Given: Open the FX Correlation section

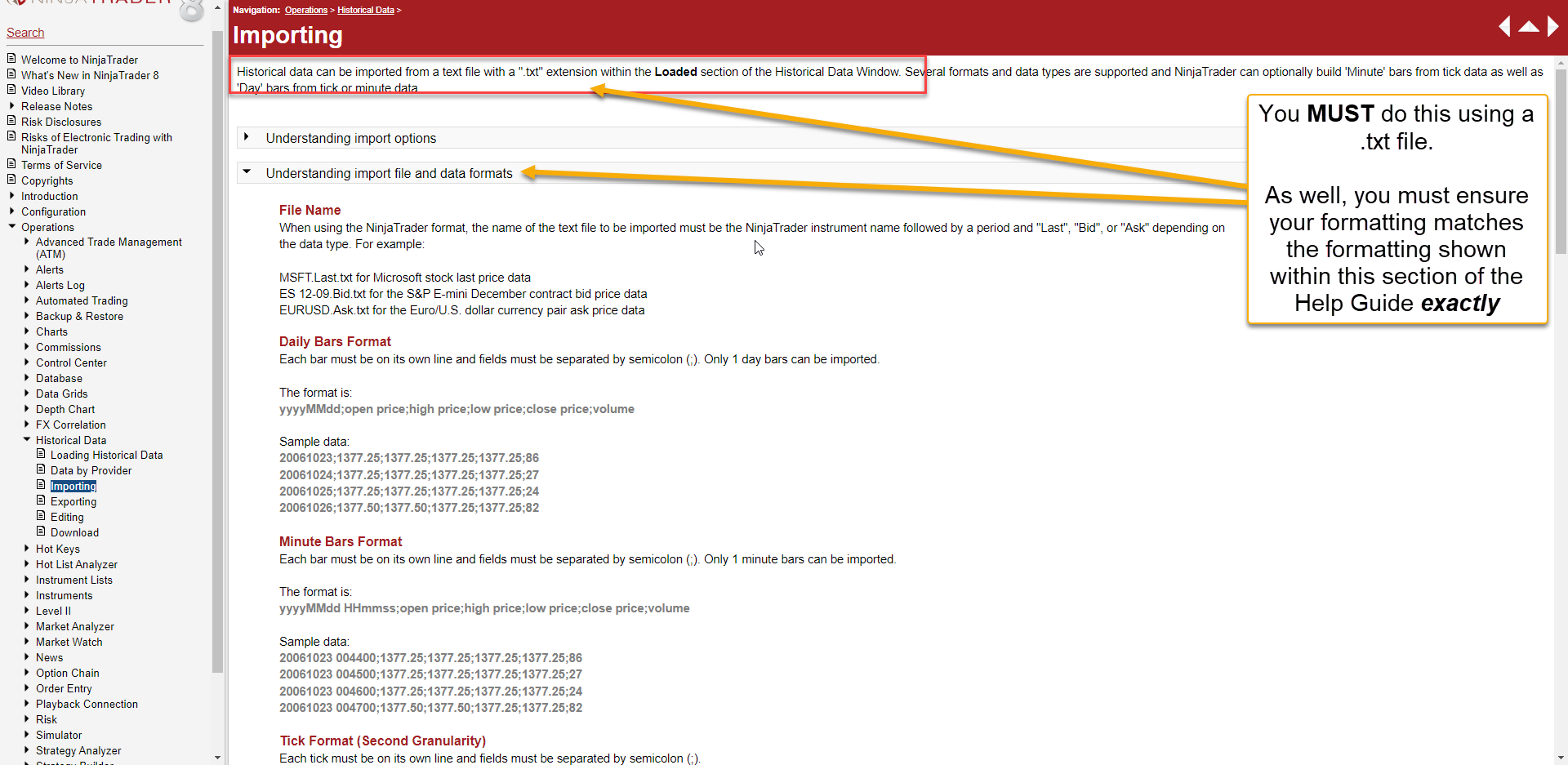Looking at the screenshot, I should (x=70, y=425).
